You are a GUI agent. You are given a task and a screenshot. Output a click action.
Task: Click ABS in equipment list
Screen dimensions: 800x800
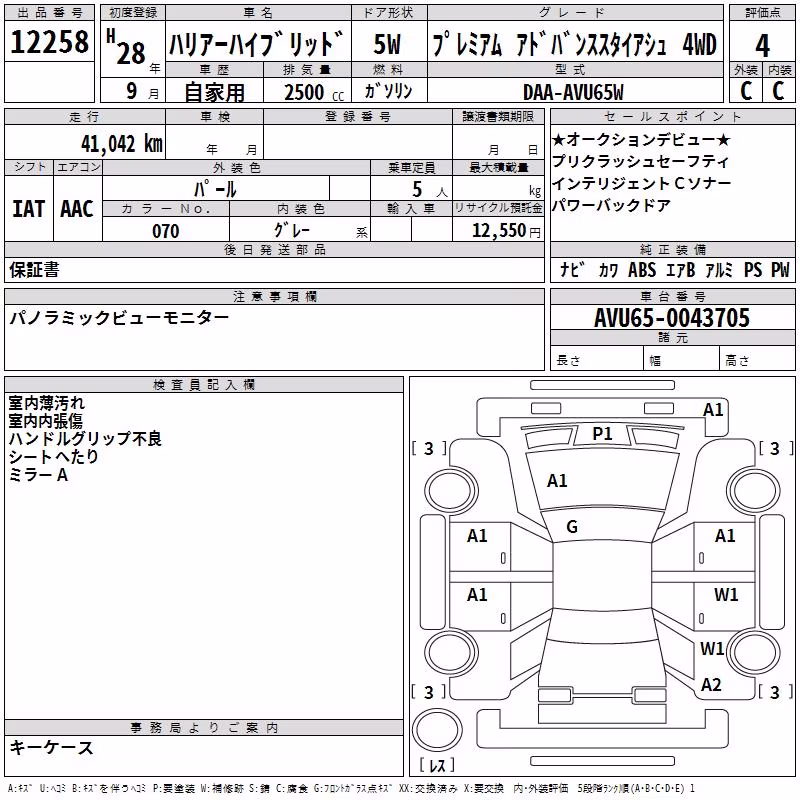(642, 269)
